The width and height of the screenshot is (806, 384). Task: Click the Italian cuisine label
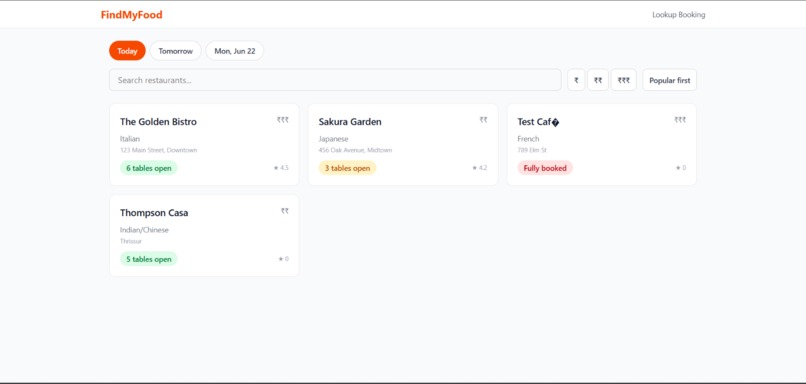(130, 139)
